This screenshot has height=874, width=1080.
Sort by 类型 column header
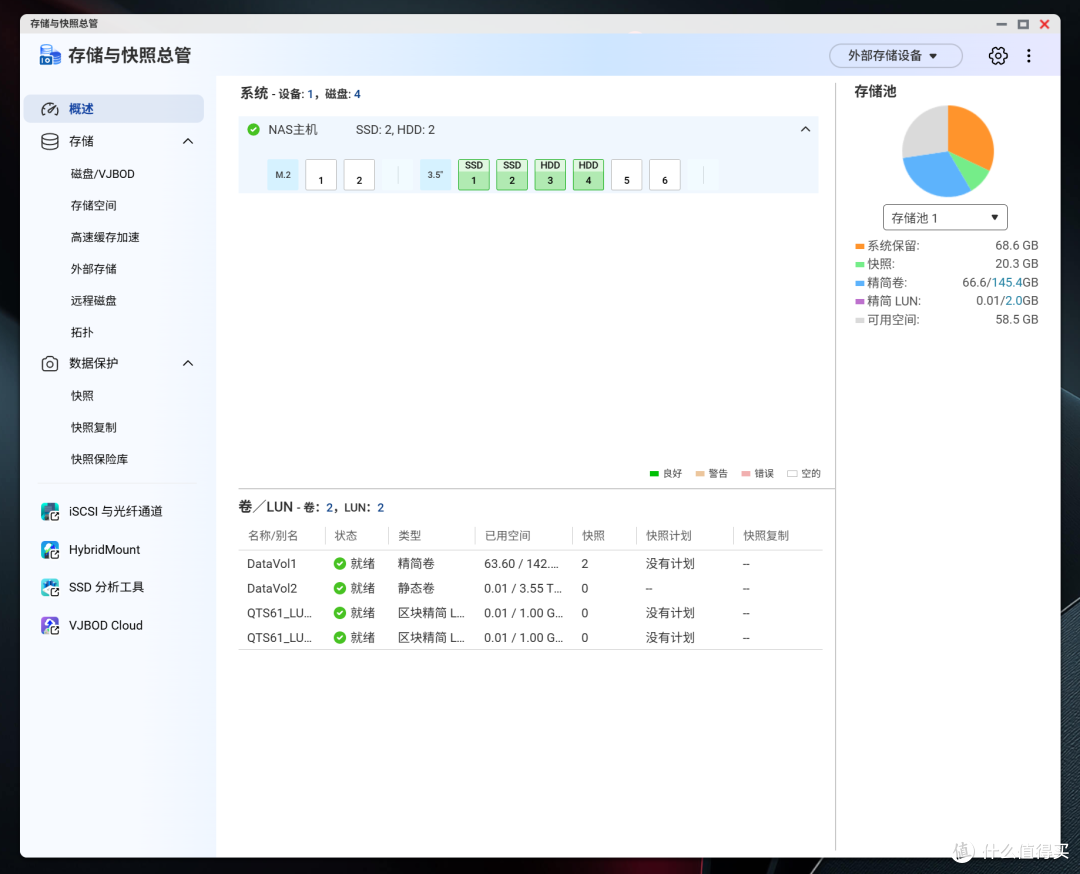pyautogui.click(x=409, y=536)
